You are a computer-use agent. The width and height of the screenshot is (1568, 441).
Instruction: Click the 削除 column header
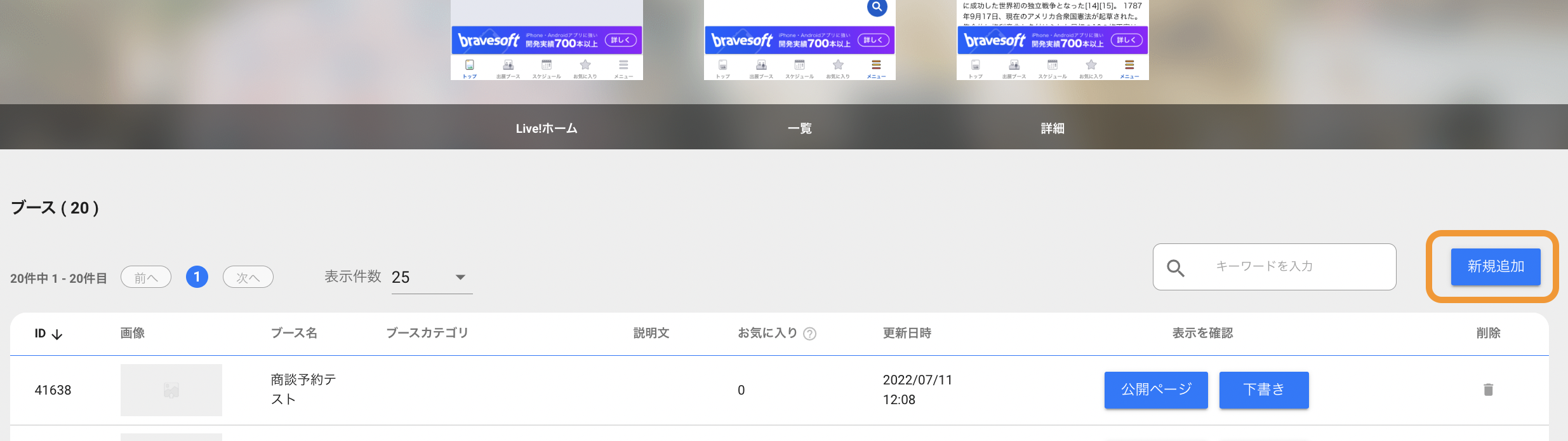click(x=1488, y=333)
